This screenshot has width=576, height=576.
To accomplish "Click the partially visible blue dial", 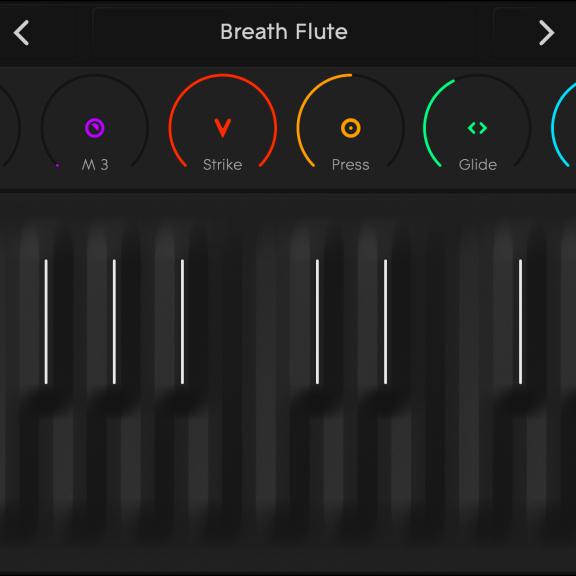I will point(564,125).
